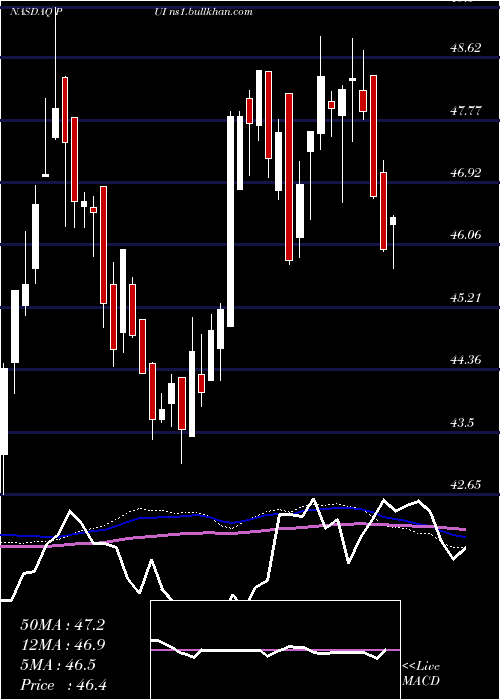This screenshot has height=700, width=500.
Task: Click the 46.06 price axis label
Action: click(x=466, y=234)
